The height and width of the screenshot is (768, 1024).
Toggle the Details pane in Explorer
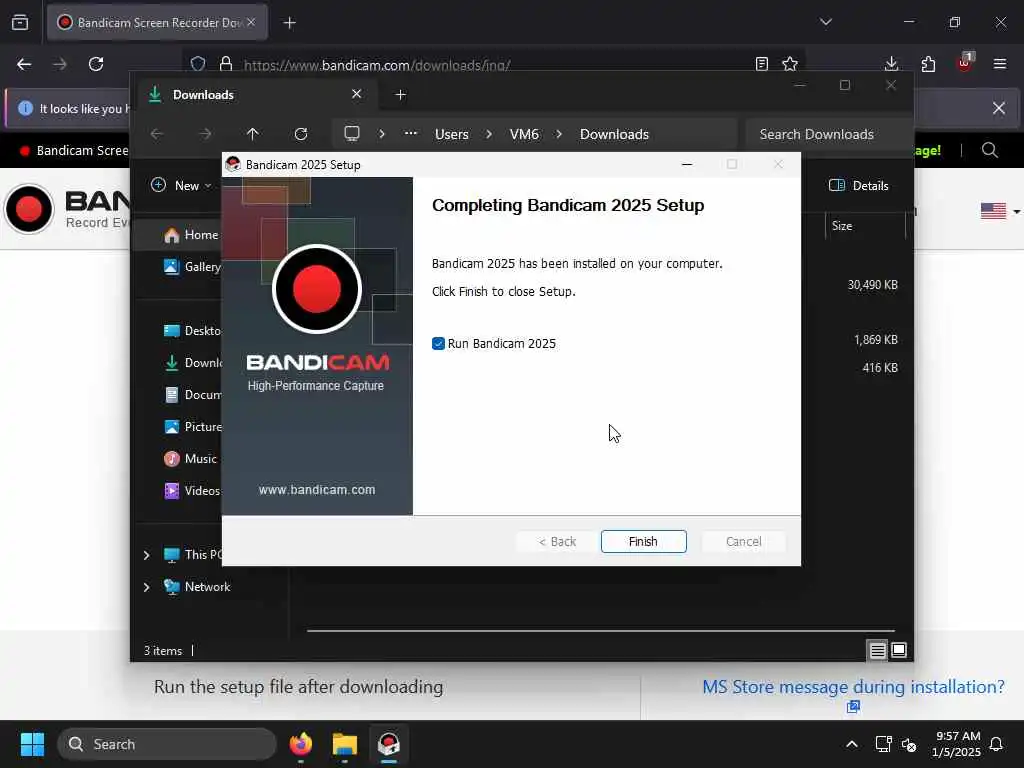pyautogui.click(x=858, y=185)
